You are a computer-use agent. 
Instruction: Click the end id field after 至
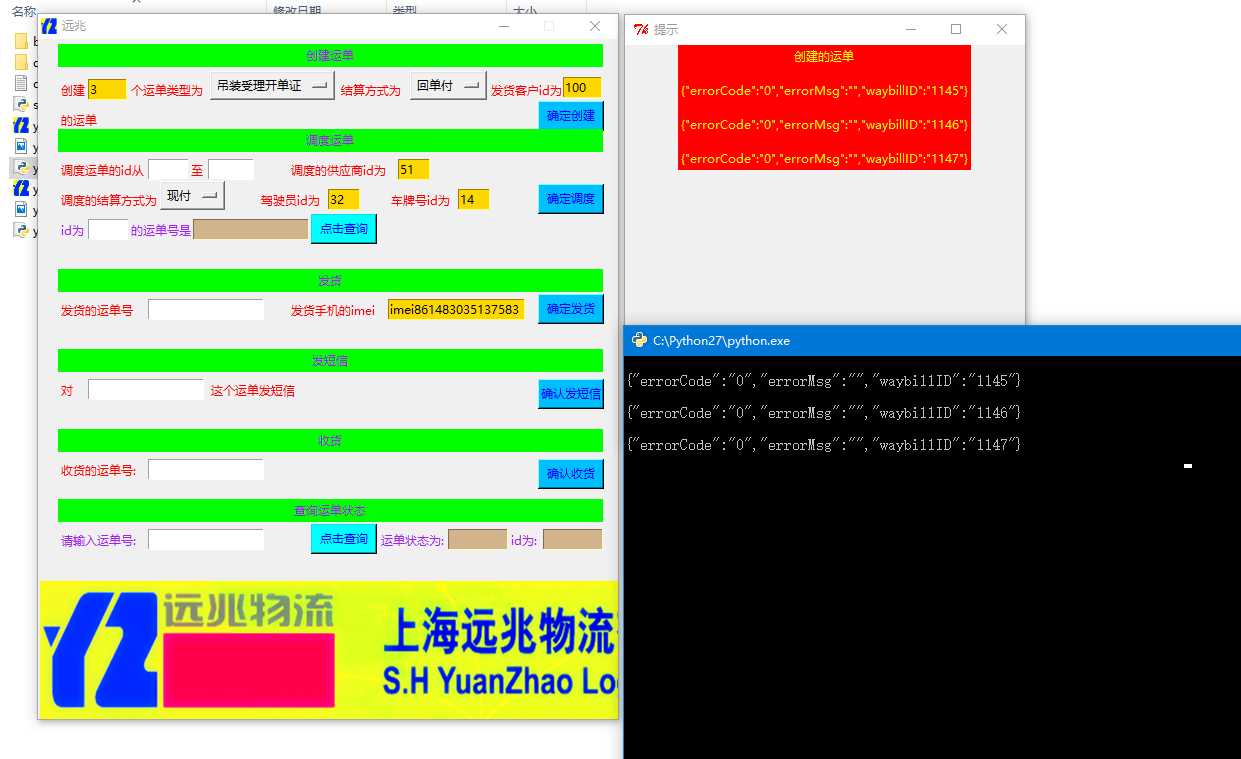(231, 169)
